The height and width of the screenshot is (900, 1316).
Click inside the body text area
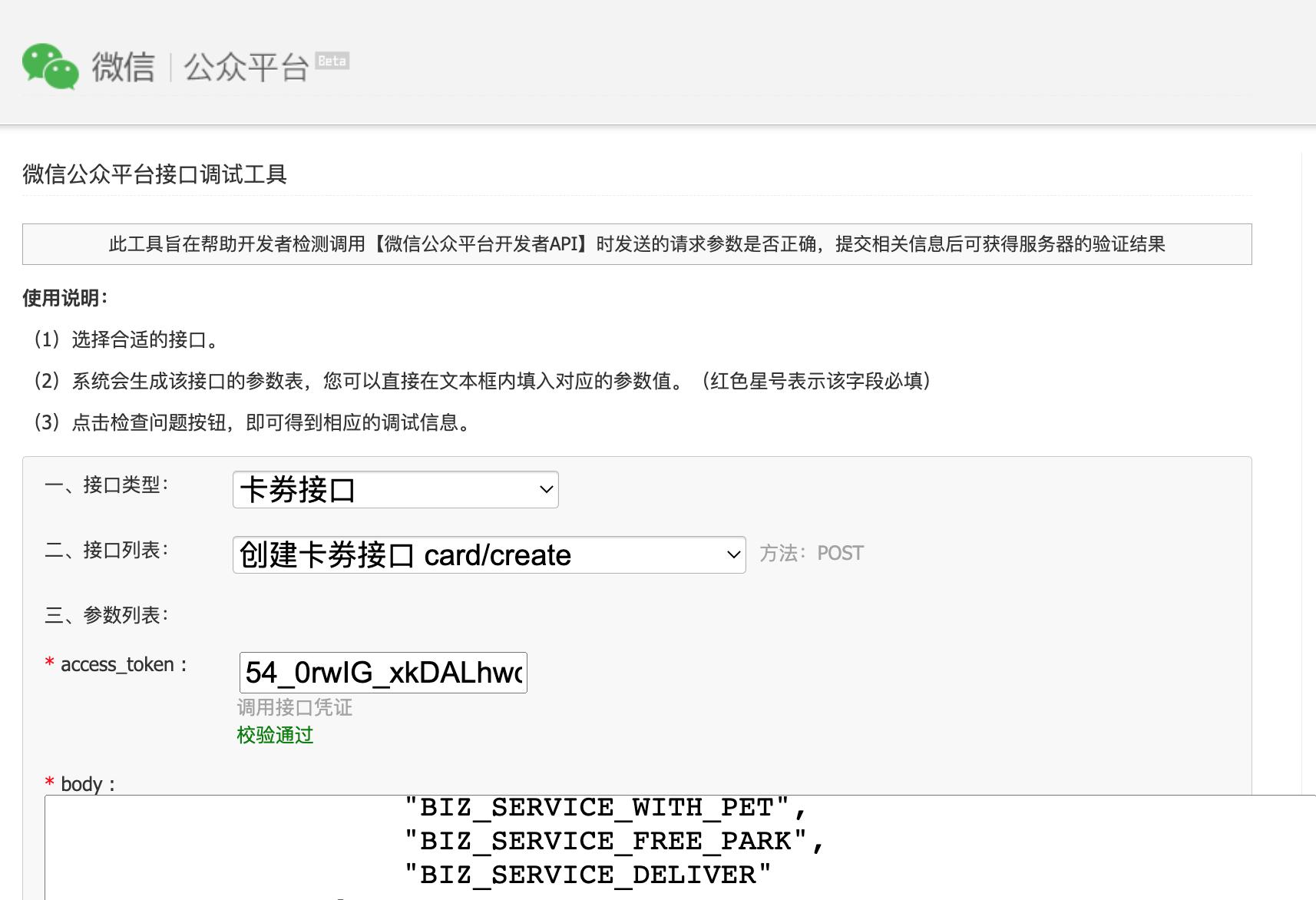(680, 848)
